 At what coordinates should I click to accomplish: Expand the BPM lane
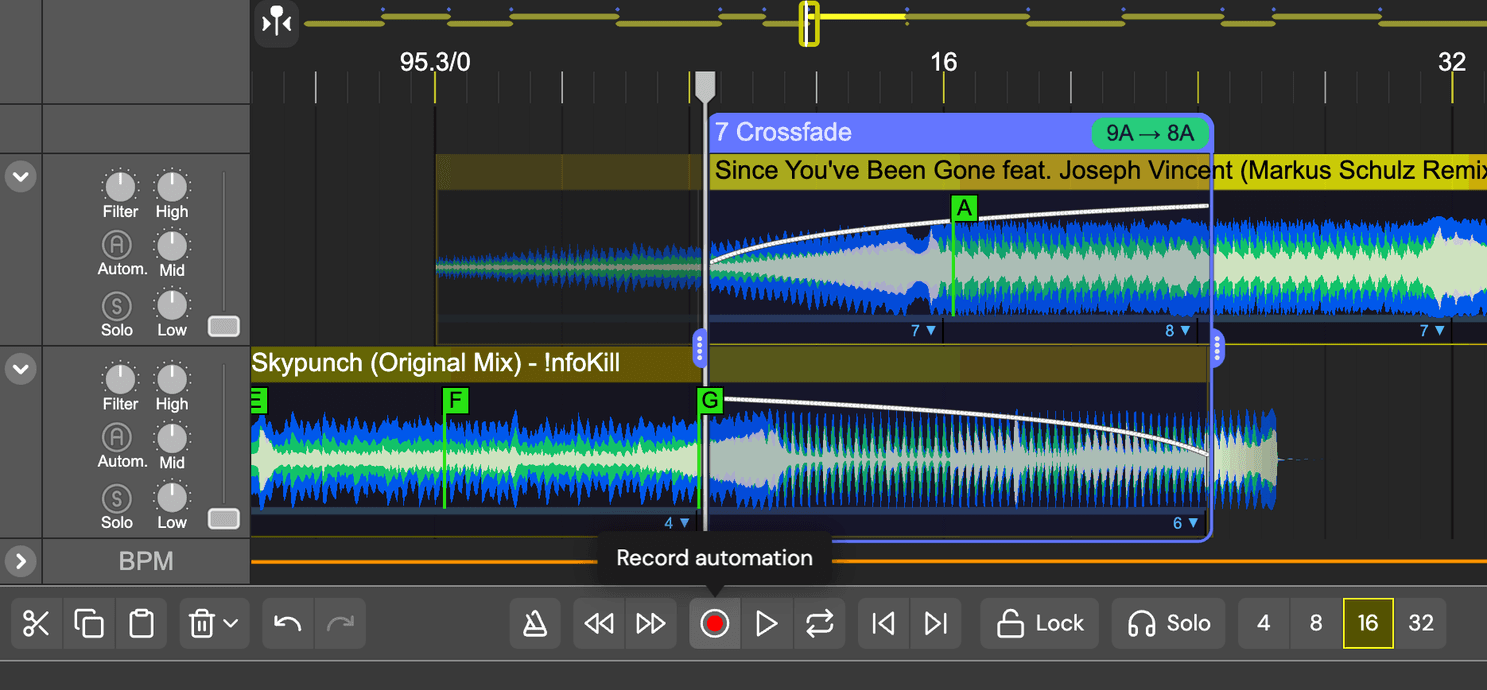[x=21, y=561]
